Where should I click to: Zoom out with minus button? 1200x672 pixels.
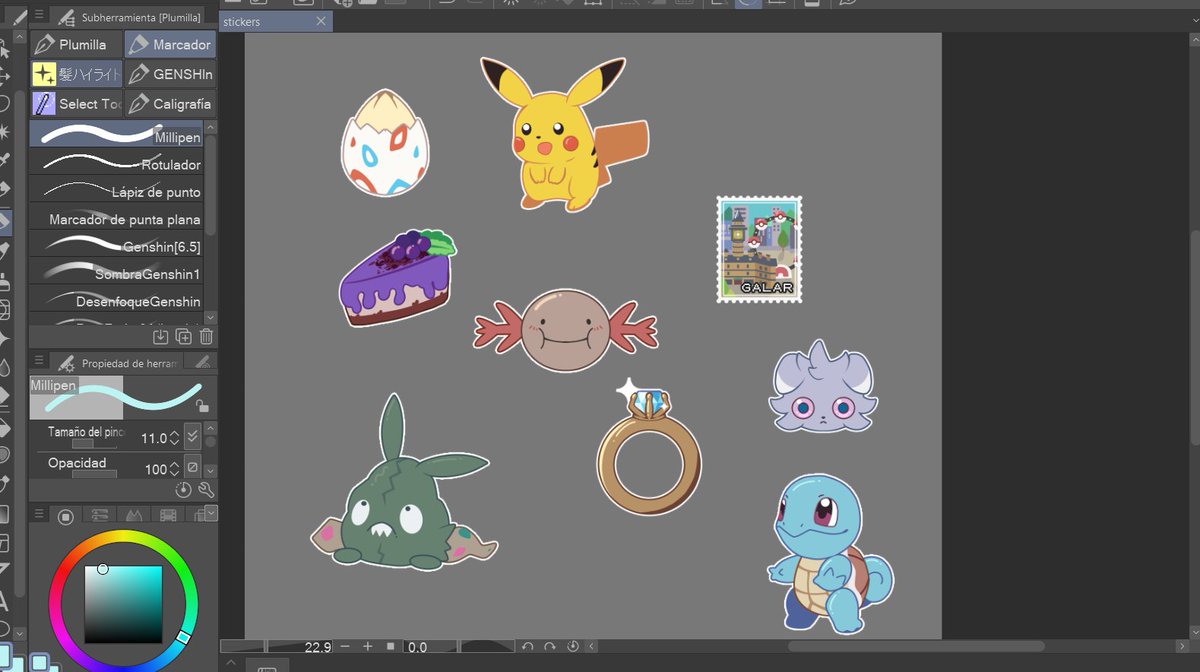345,647
